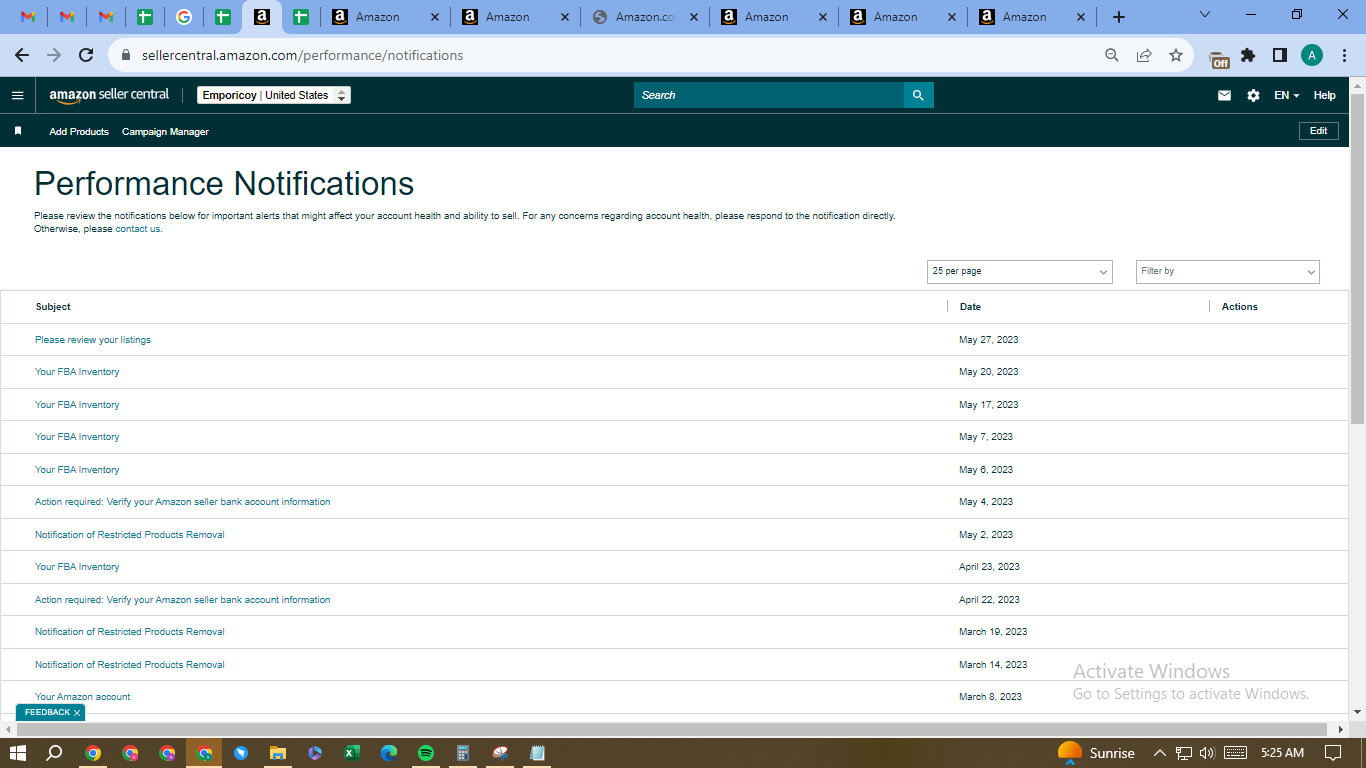This screenshot has width=1366, height=768.
Task: Open the 25 per page dropdown
Action: coord(1020,272)
